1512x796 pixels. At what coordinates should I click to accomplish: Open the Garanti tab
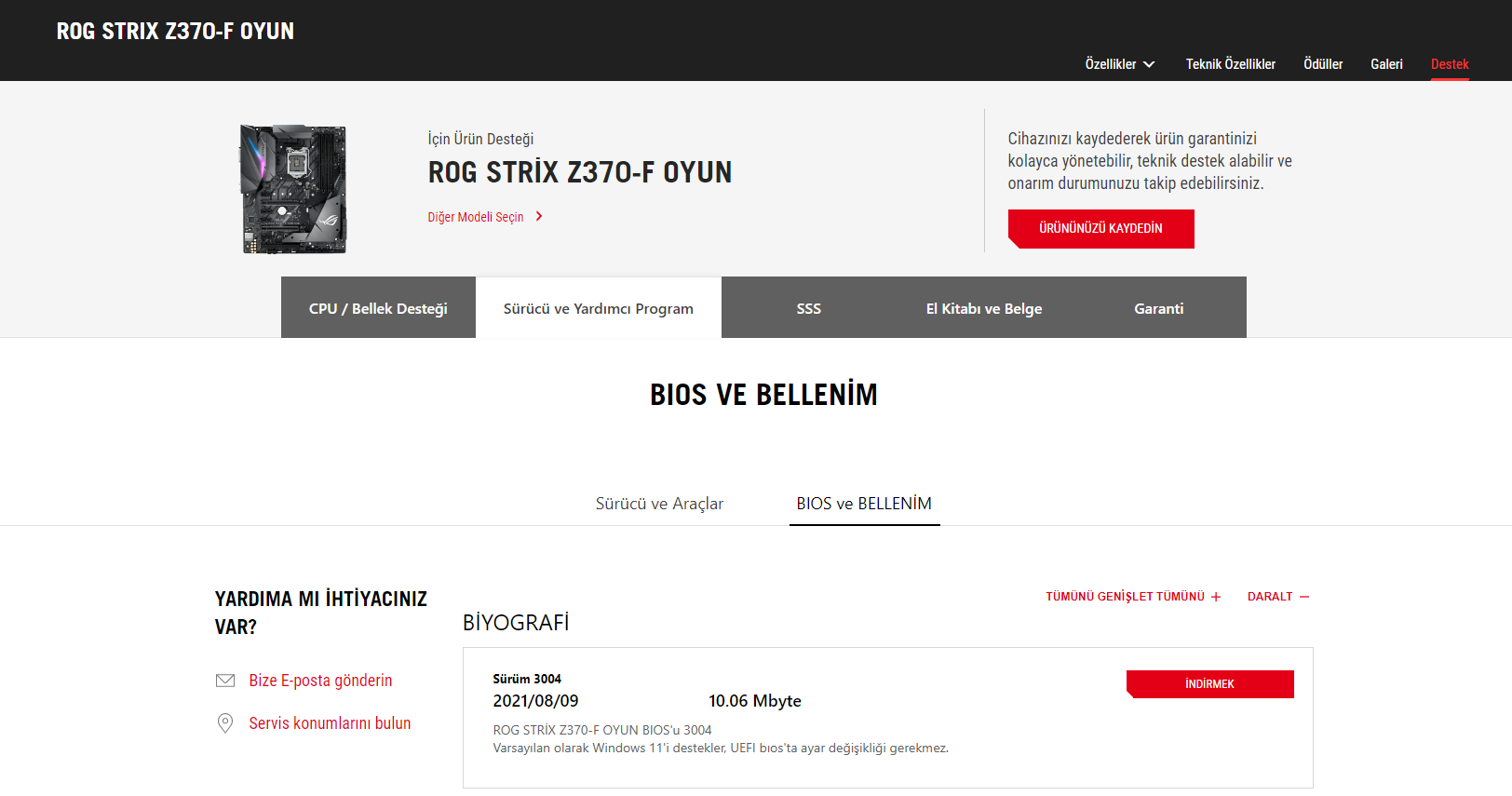click(1159, 307)
